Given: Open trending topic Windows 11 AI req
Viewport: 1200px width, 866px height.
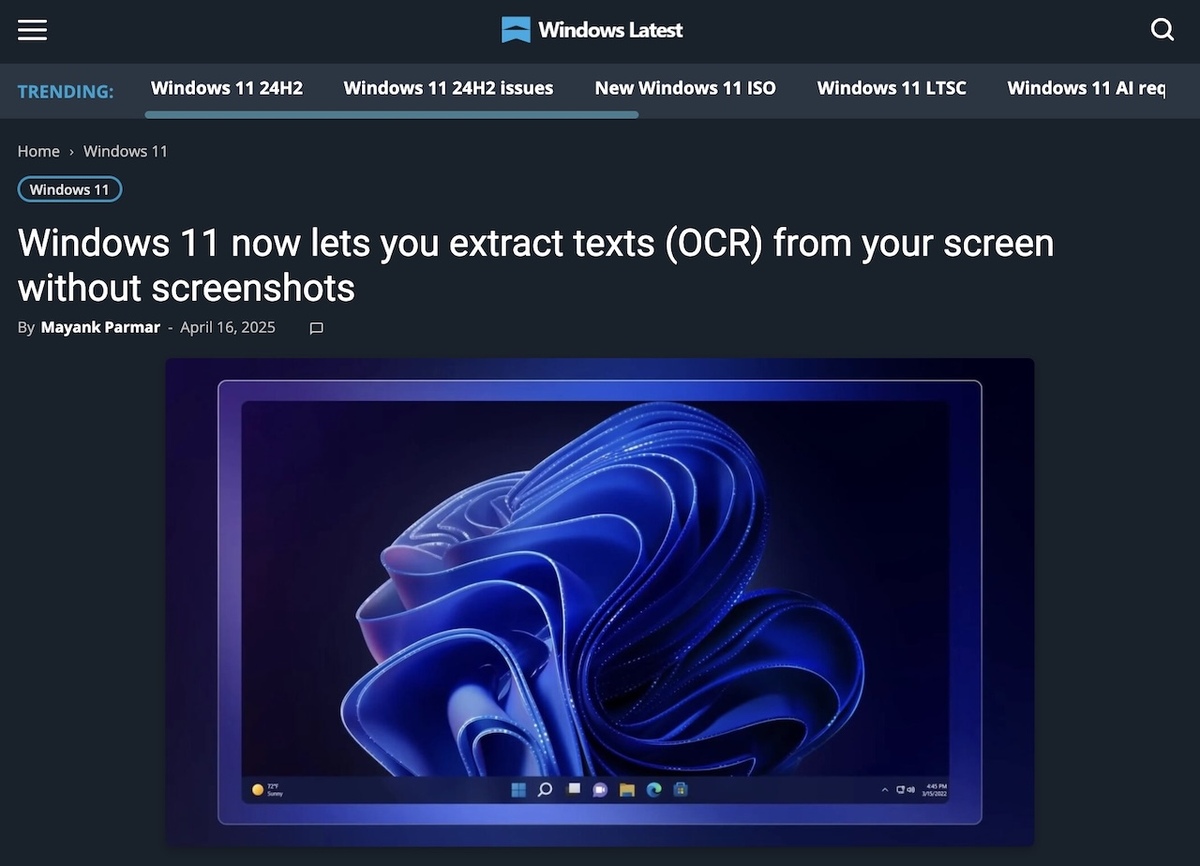Looking at the screenshot, I should click(x=1086, y=88).
